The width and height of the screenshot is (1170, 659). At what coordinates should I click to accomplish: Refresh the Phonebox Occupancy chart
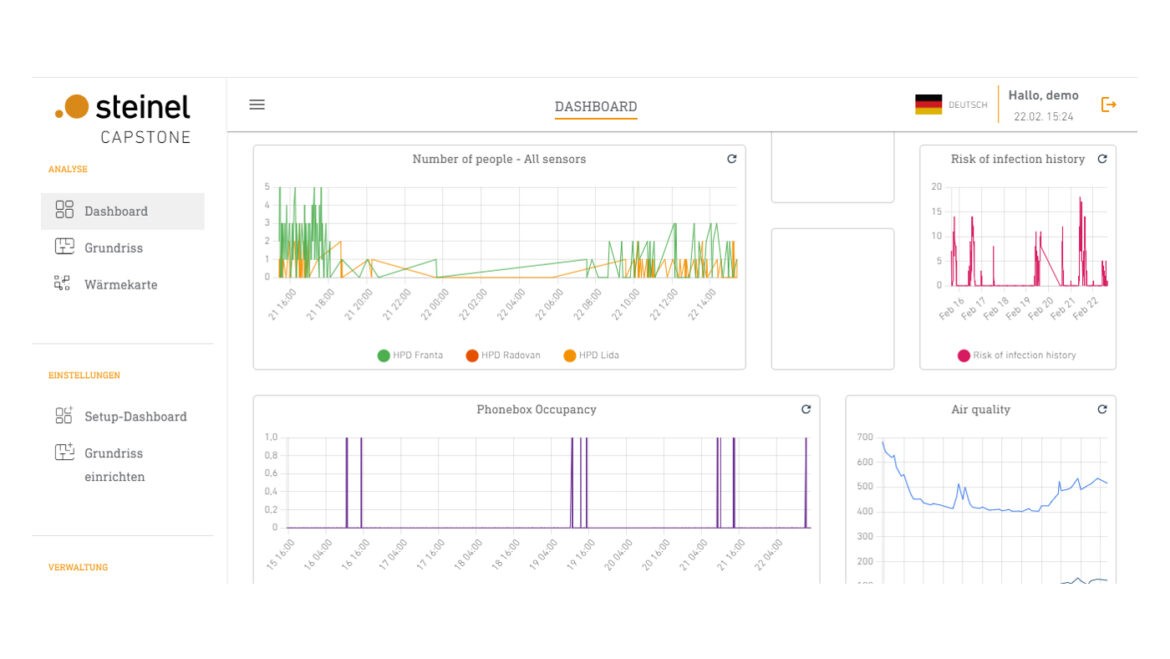(x=806, y=409)
